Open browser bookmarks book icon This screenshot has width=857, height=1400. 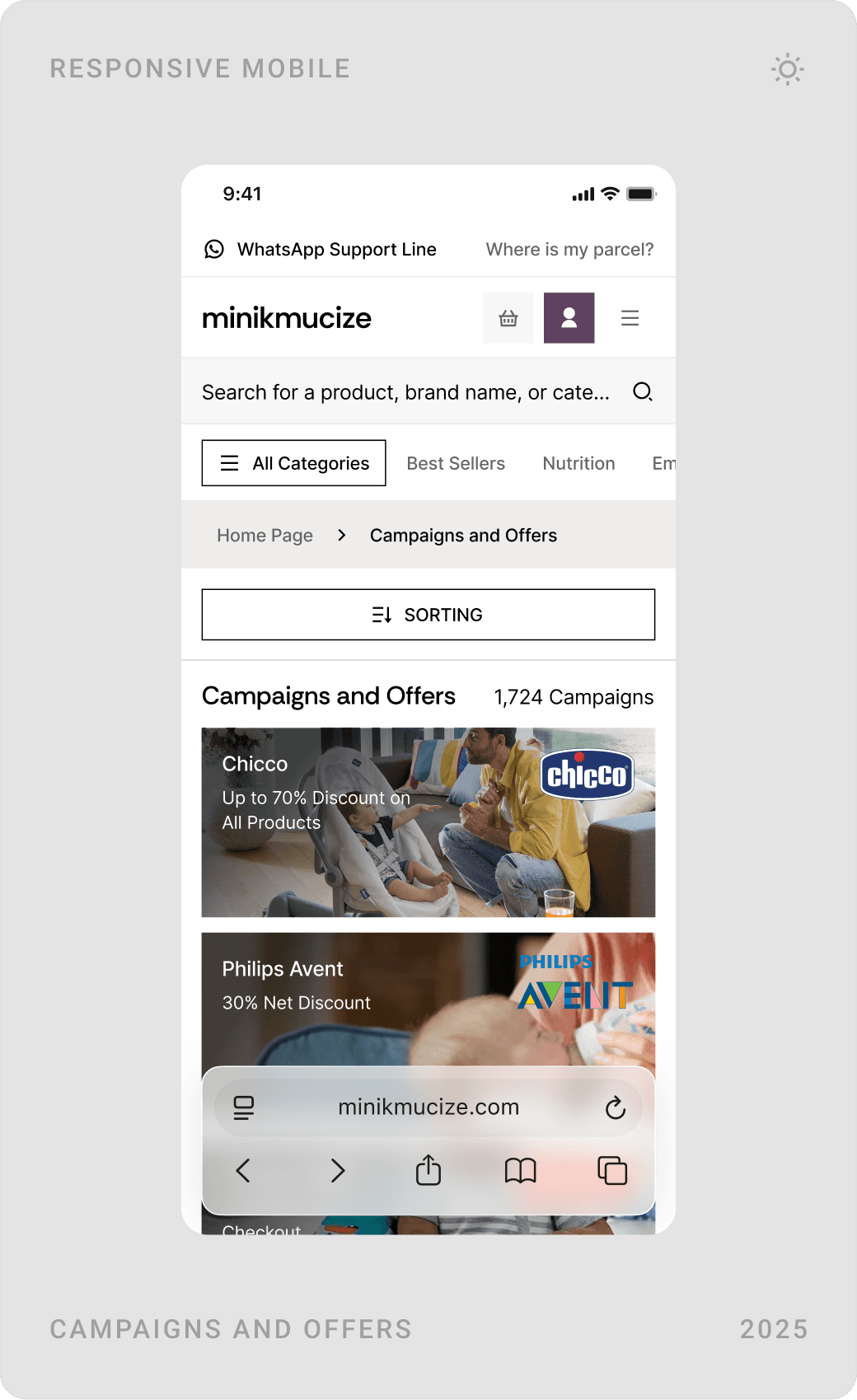pos(521,1170)
